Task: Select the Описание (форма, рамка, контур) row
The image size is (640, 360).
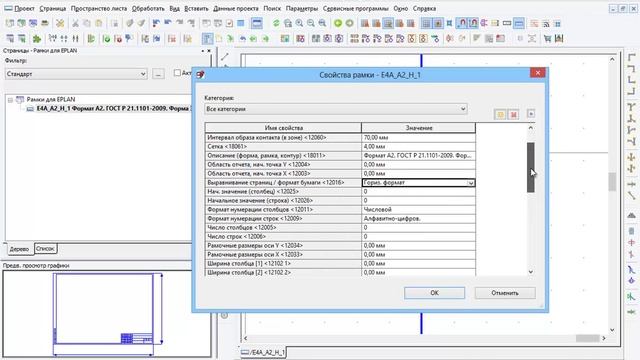Action: (340, 156)
